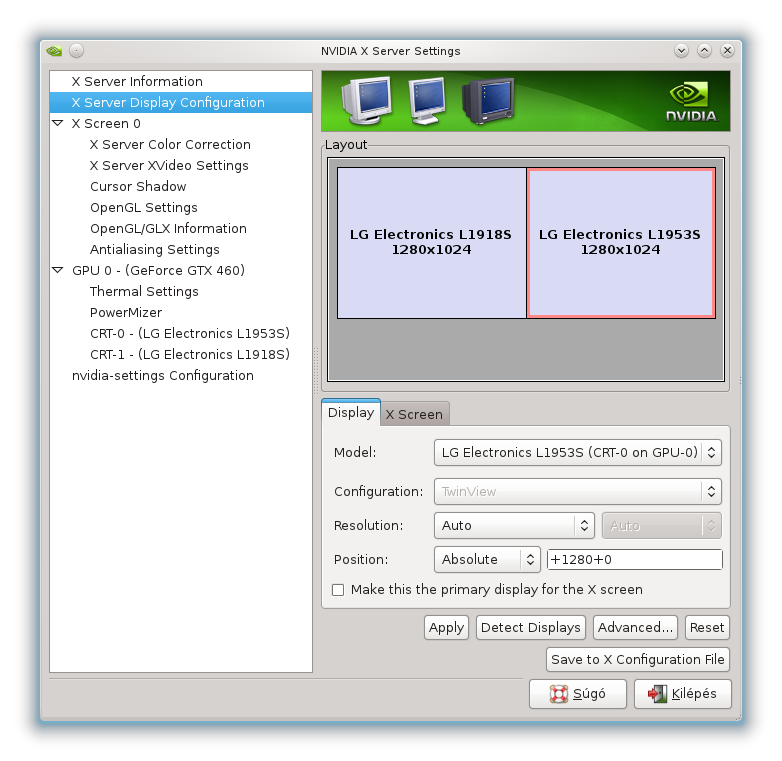Open the Model dropdown
The height and width of the screenshot is (761, 782).
[x=578, y=452]
